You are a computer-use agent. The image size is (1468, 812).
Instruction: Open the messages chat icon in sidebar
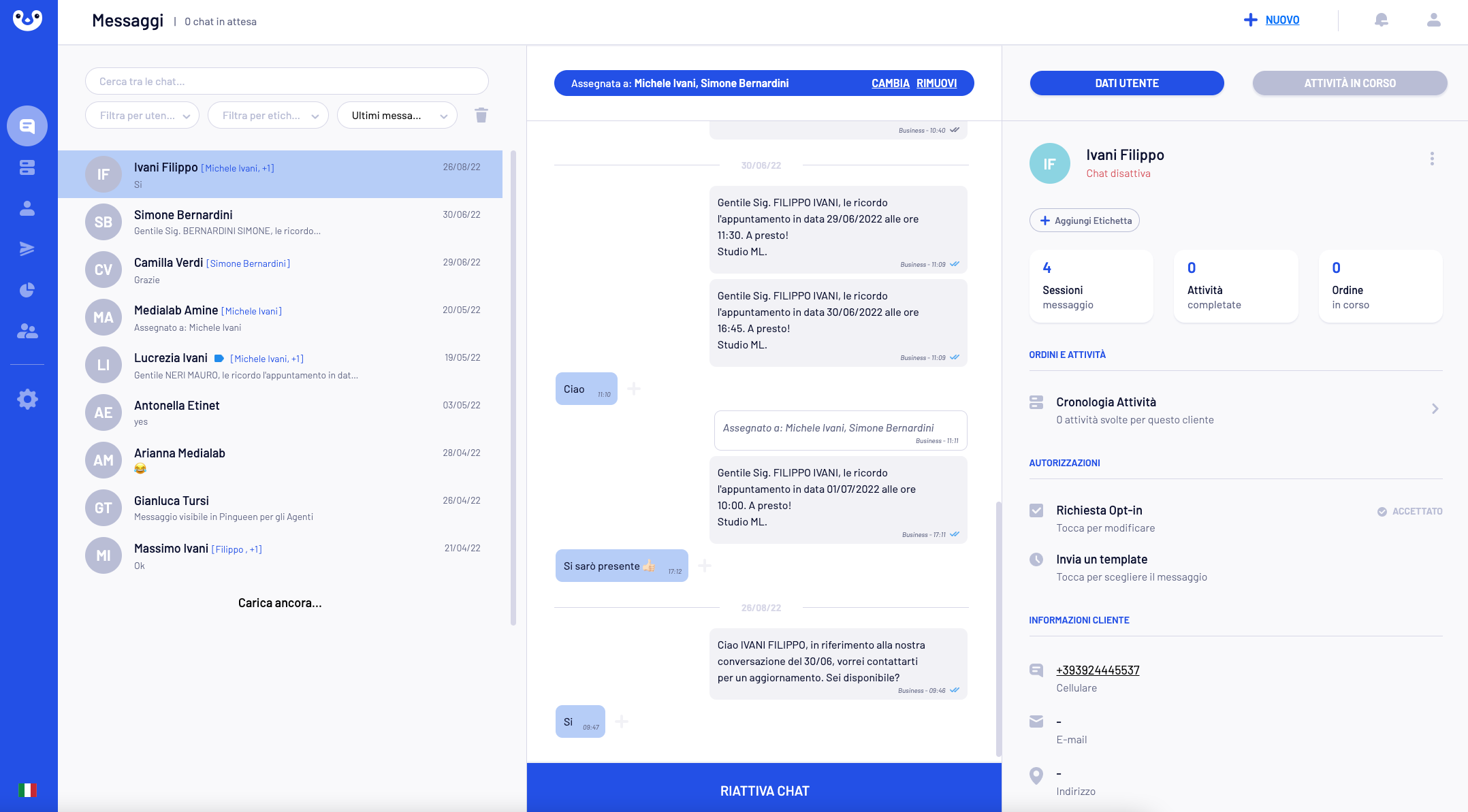(27, 126)
